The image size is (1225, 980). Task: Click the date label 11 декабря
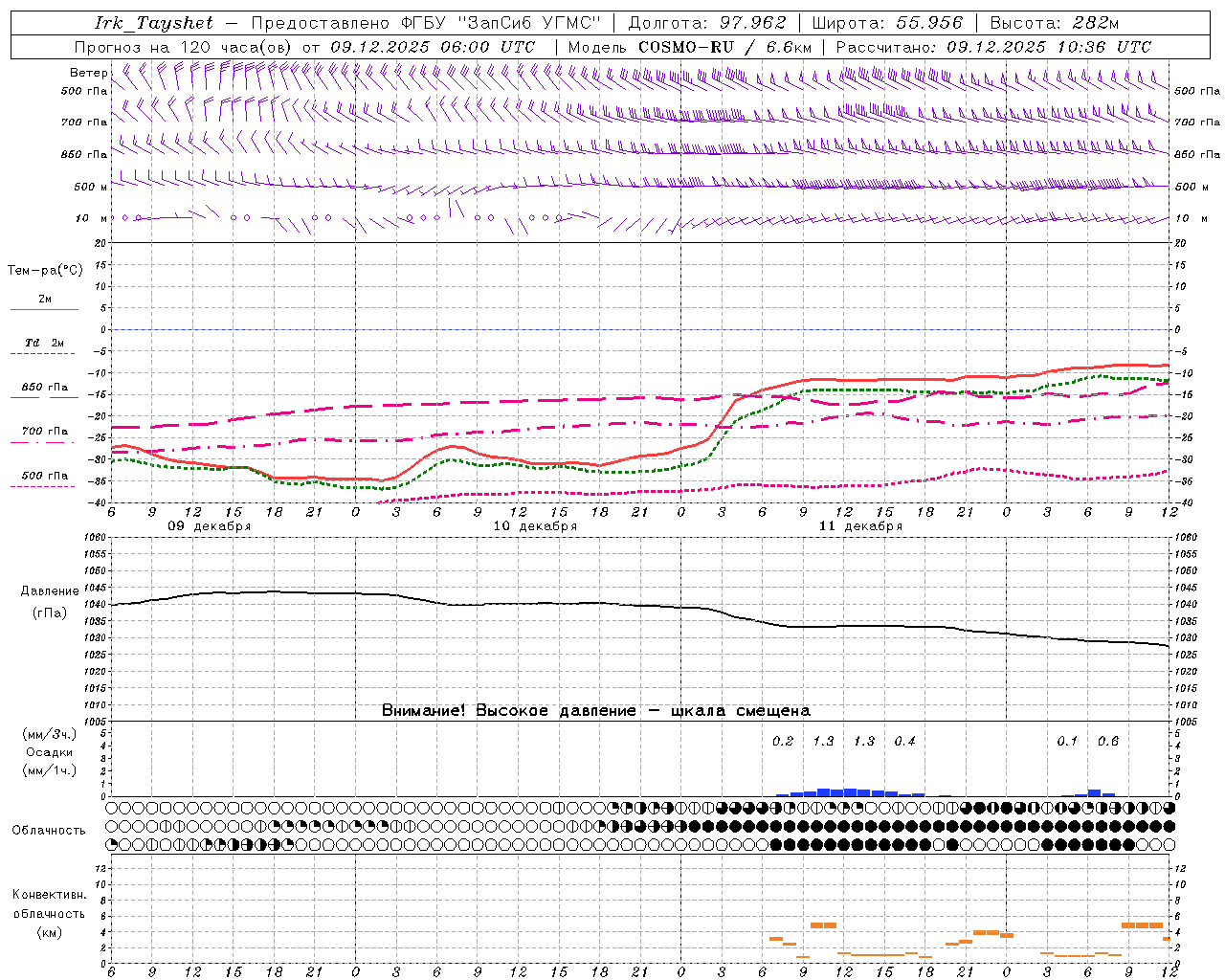click(860, 526)
